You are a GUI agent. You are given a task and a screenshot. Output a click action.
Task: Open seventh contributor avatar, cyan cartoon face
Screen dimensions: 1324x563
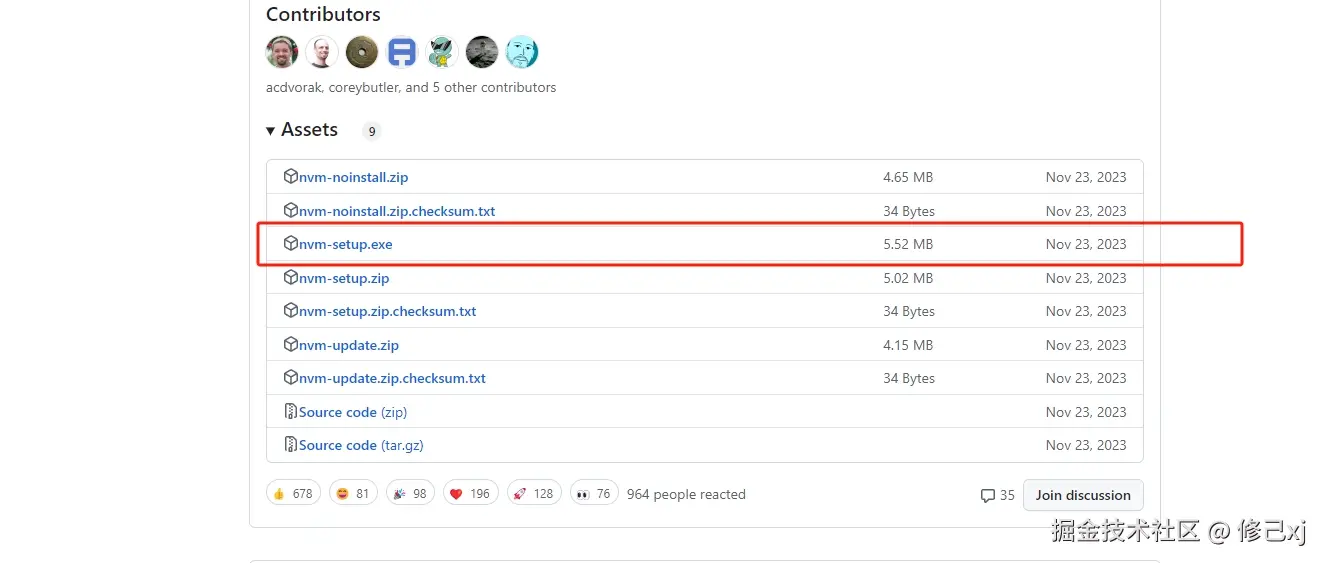[x=522, y=52]
